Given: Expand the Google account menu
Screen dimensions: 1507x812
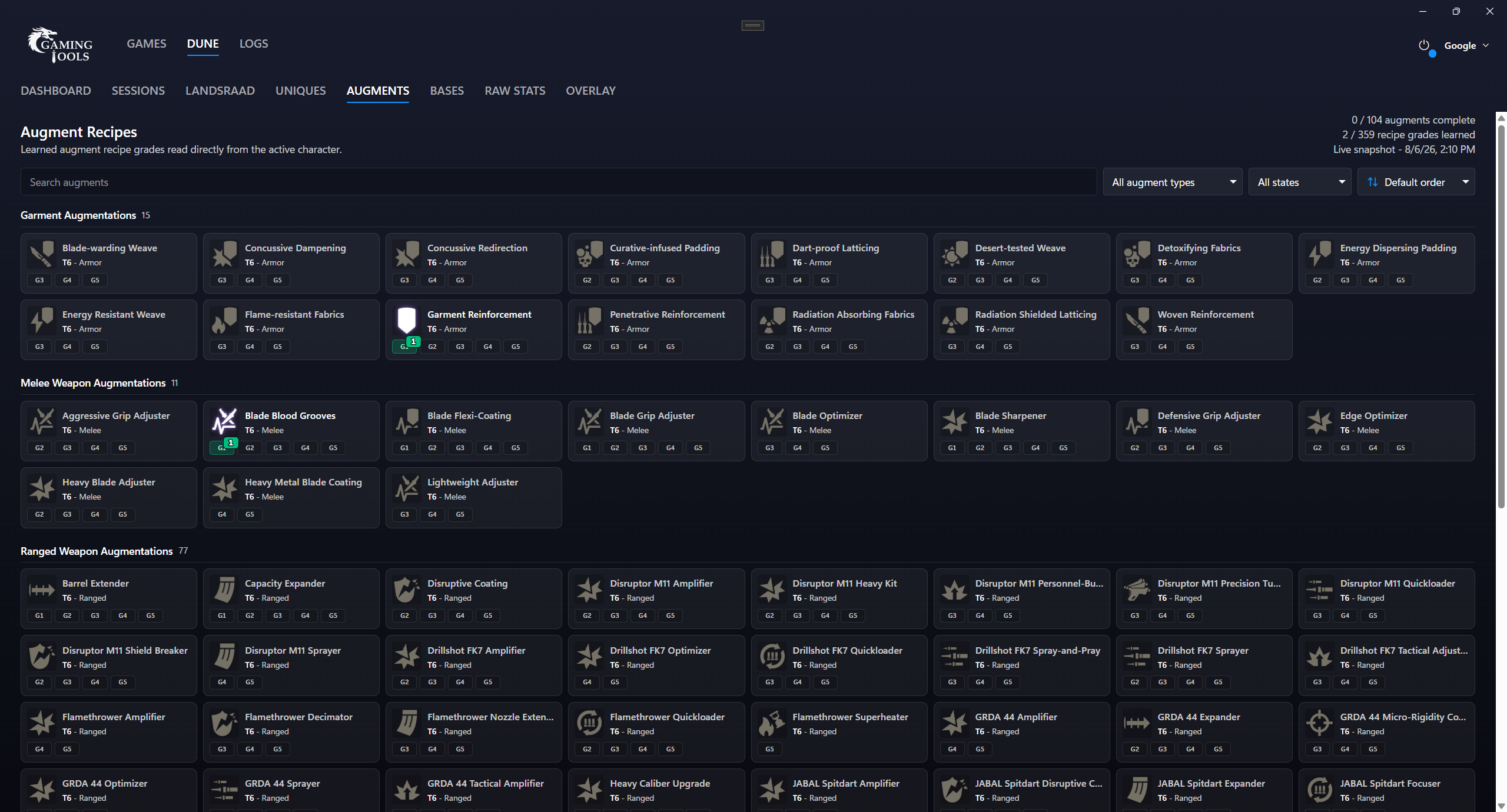Looking at the screenshot, I should tap(1466, 45).
